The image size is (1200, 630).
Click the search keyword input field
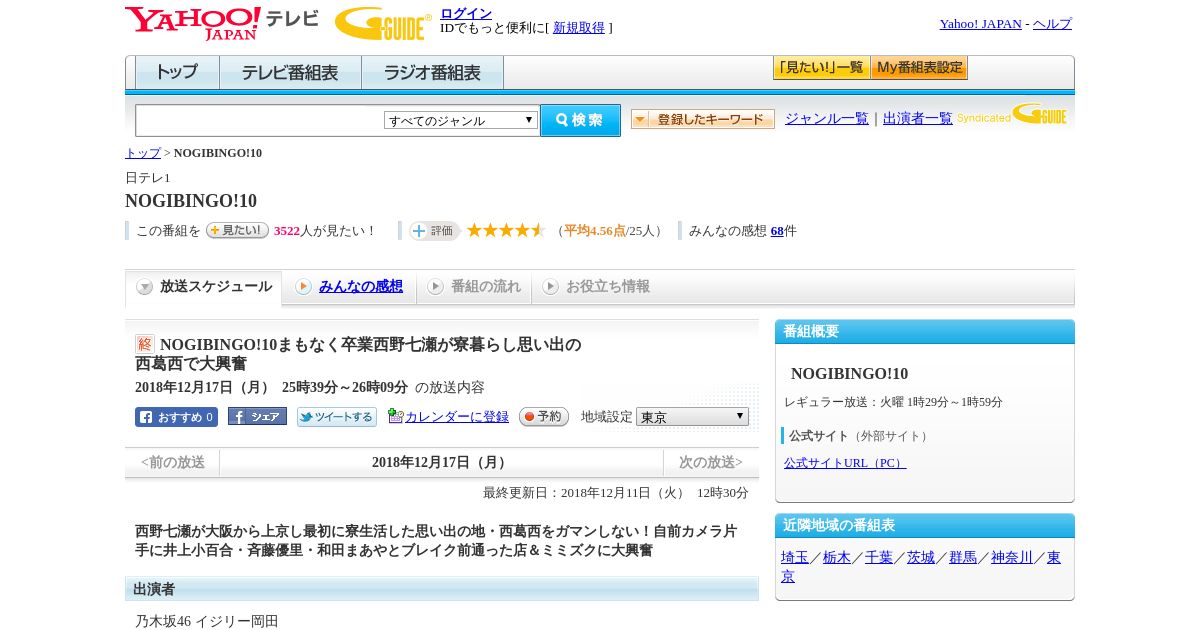click(x=260, y=120)
